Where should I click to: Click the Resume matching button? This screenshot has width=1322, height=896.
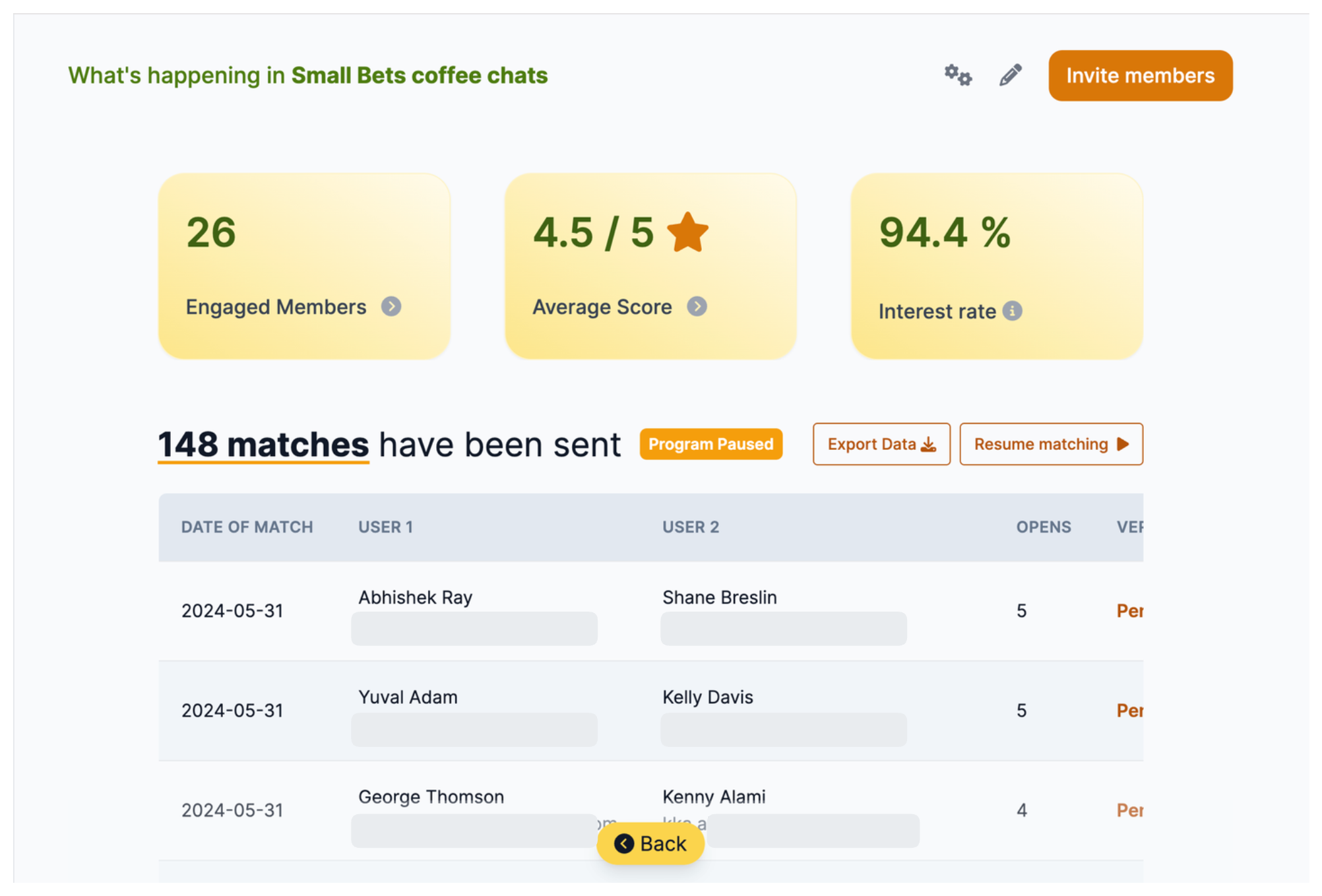(1050, 443)
